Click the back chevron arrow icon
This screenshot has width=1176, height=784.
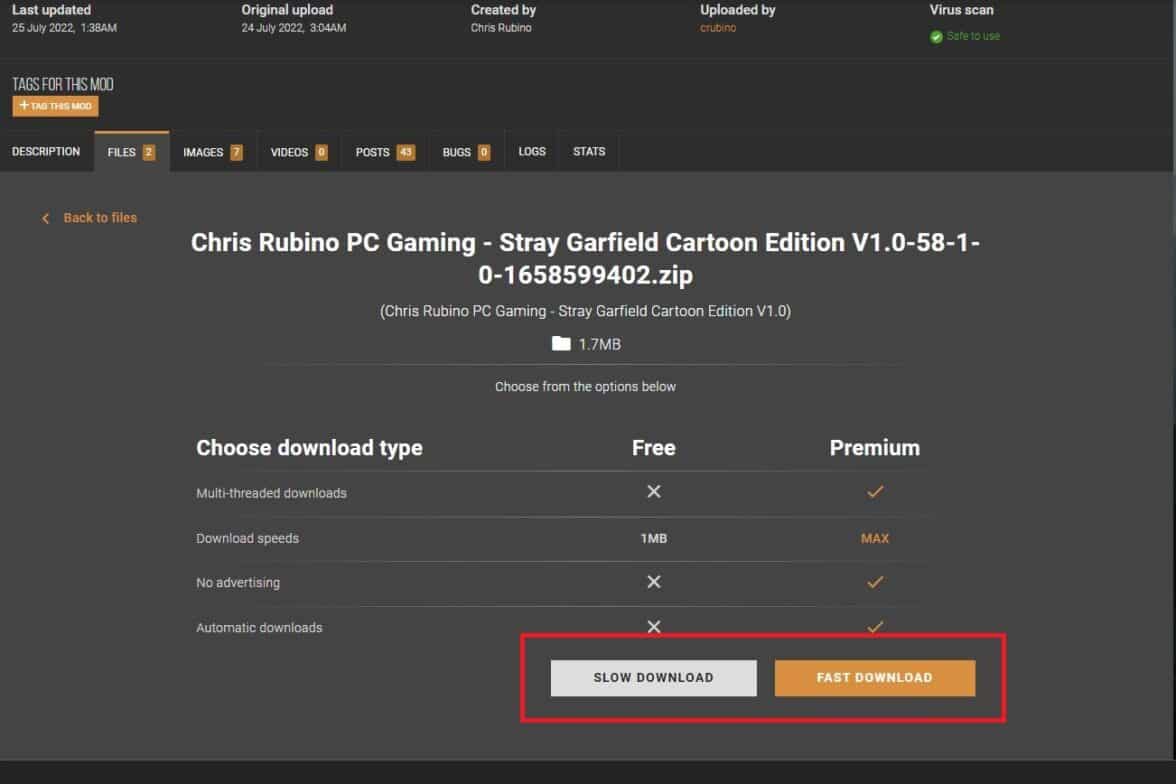[46, 218]
